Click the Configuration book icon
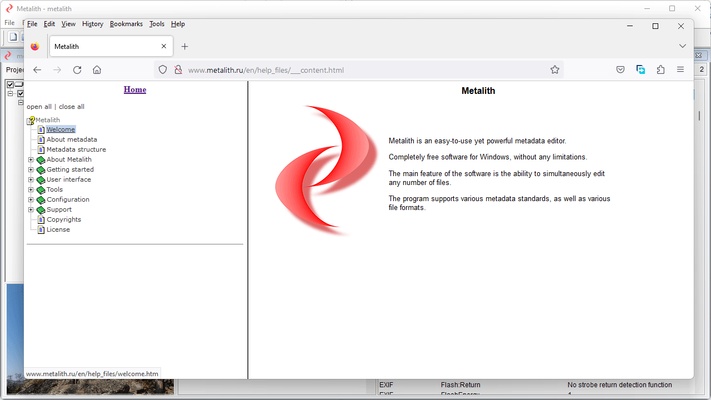This screenshot has height=400, width=711. click(41, 200)
